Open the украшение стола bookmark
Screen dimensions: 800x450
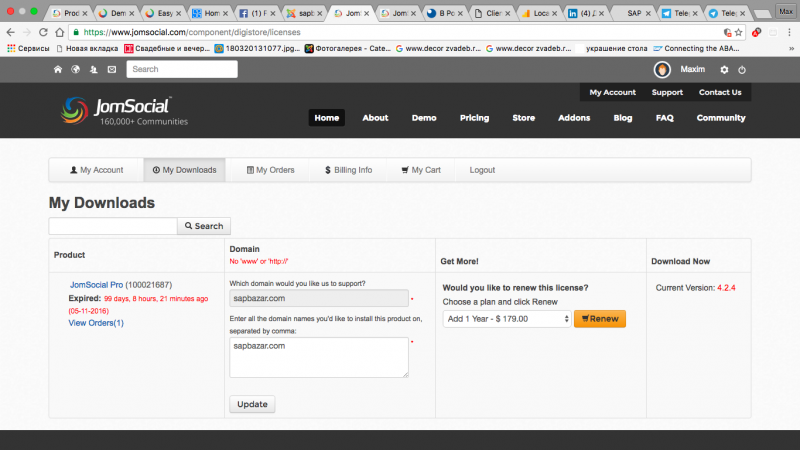coord(611,48)
